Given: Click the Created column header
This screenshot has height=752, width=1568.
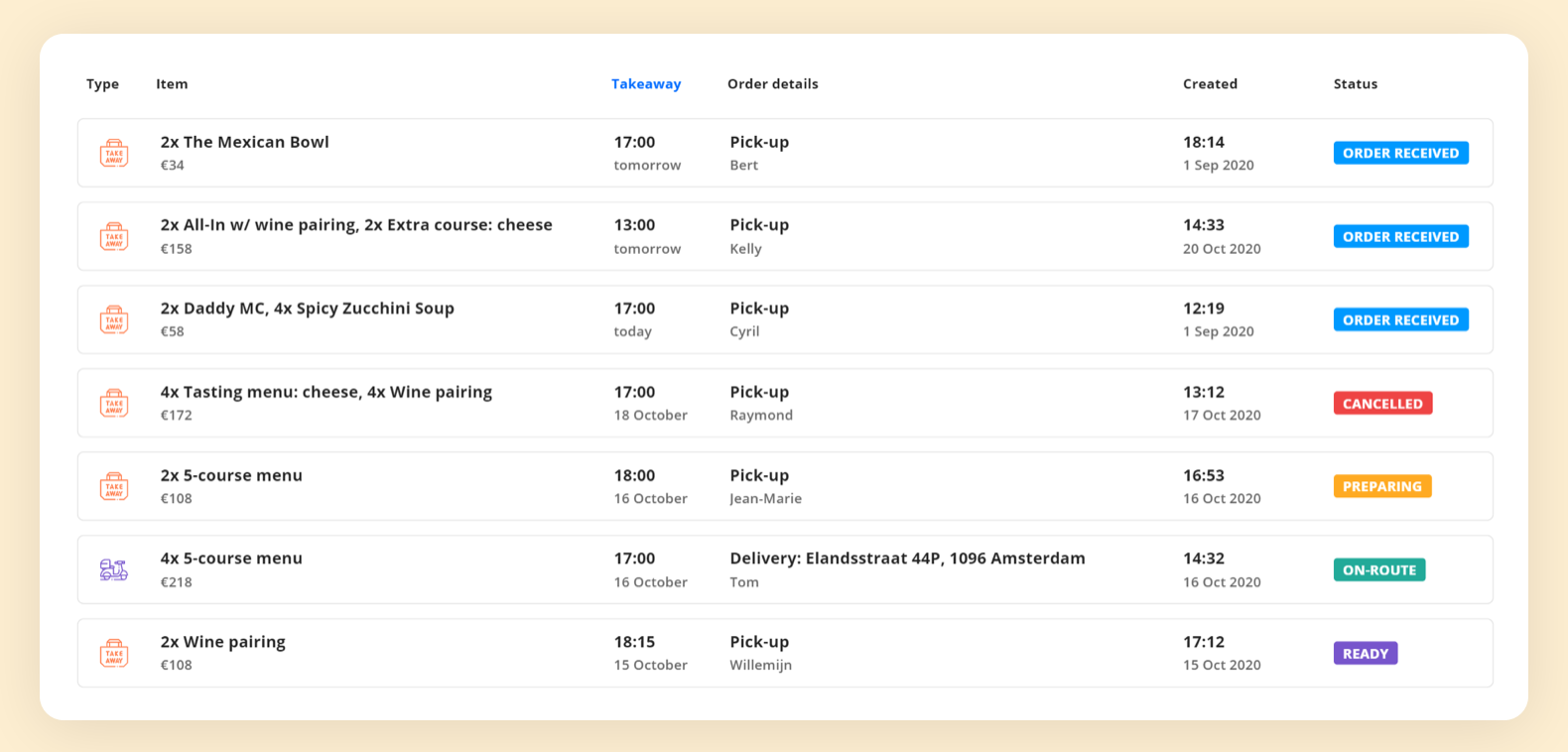Looking at the screenshot, I should [1210, 84].
